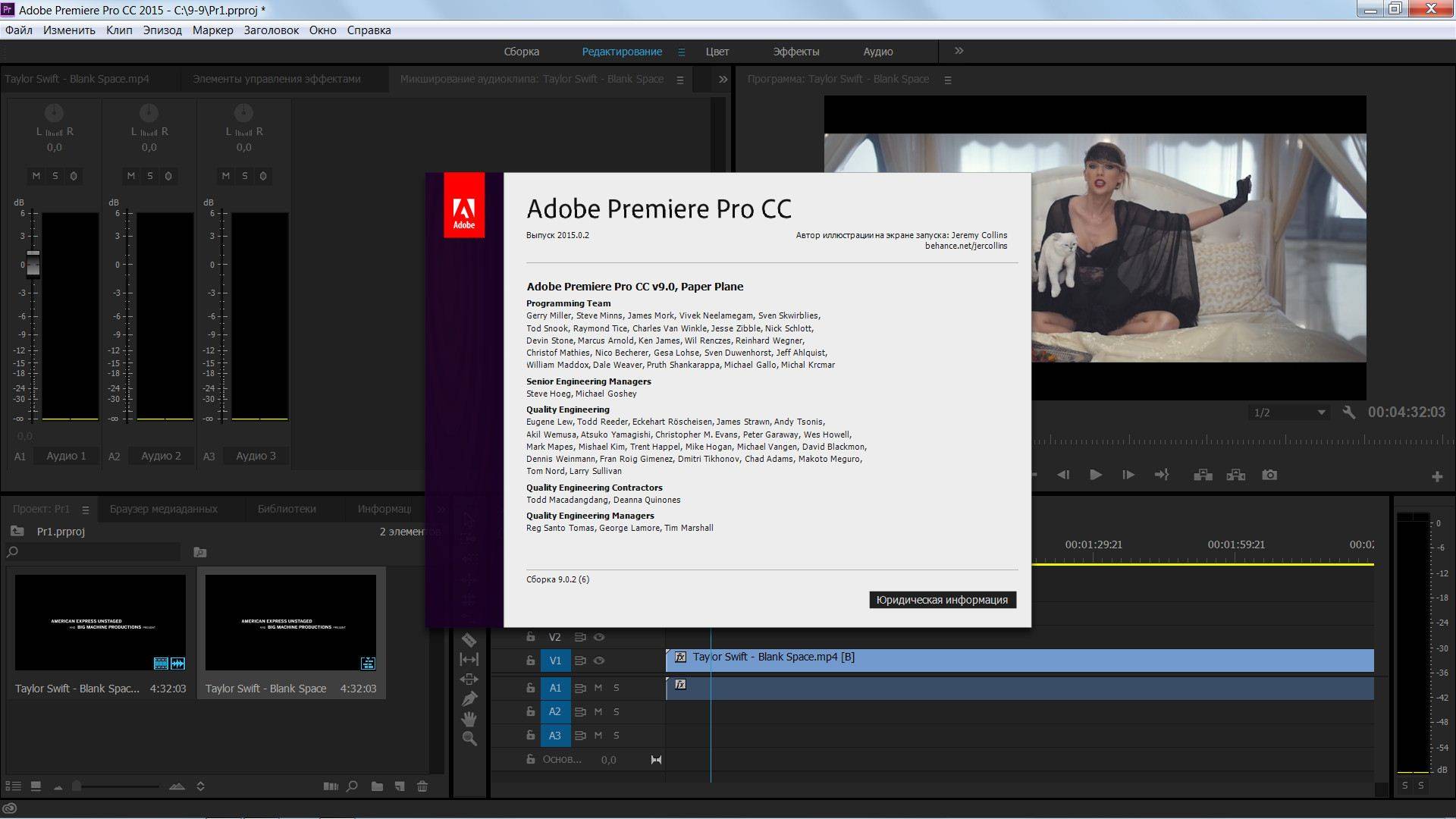
Task: Solo timeline track A2
Action: point(617,712)
